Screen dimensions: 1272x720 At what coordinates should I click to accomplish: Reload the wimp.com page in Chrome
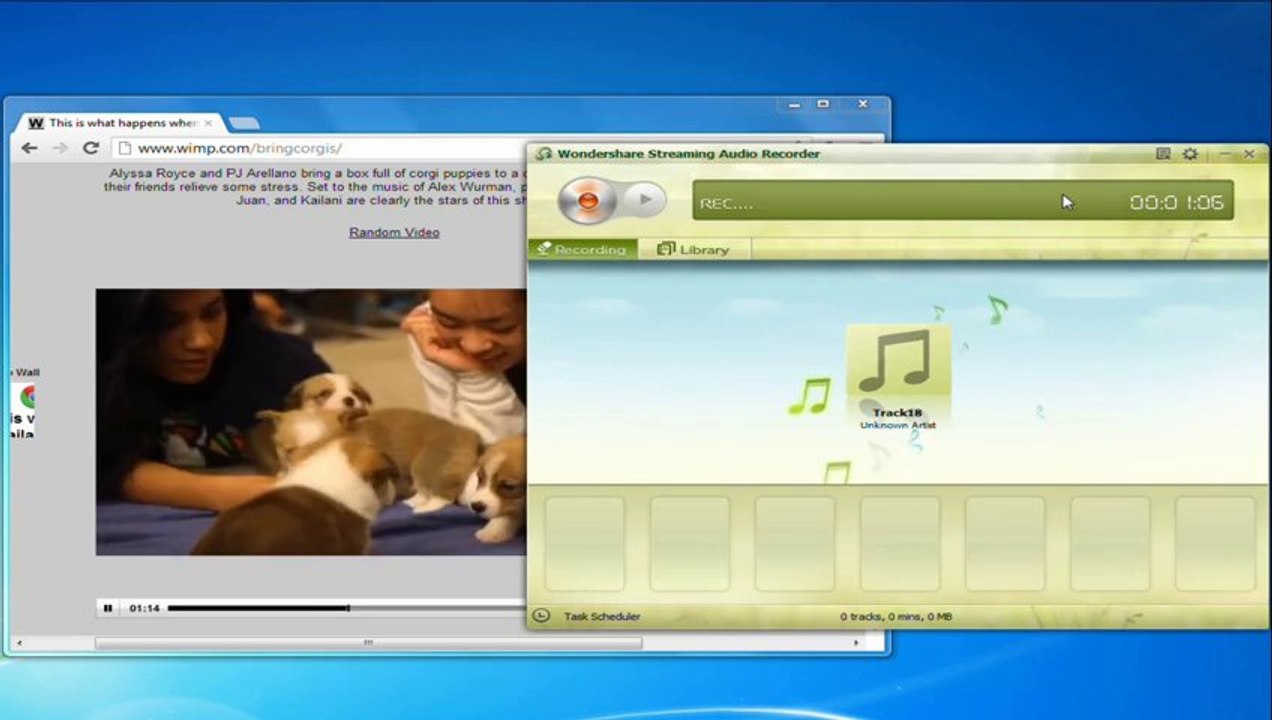tap(90, 148)
